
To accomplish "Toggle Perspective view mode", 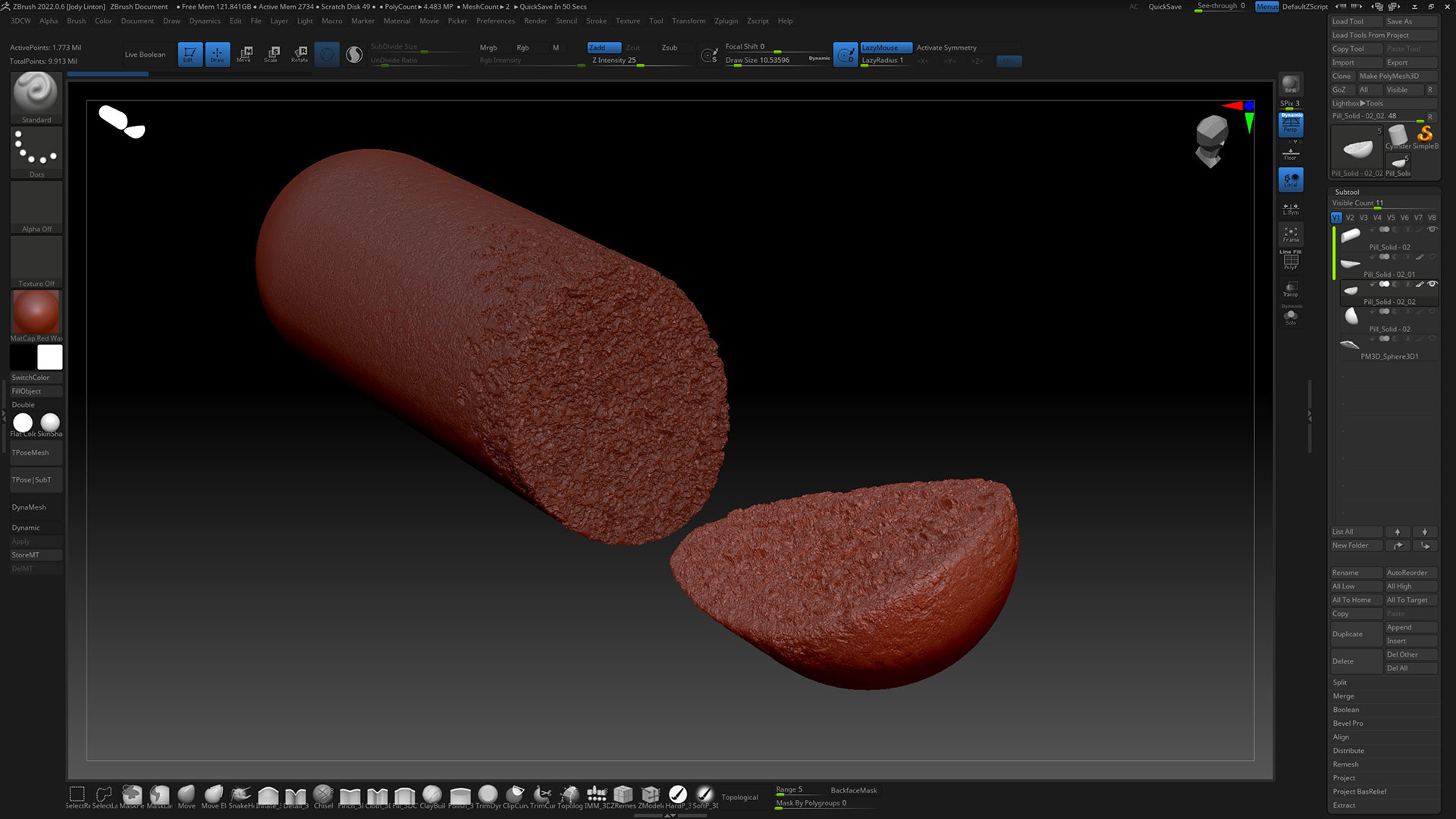I will [x=1290, y=124].
